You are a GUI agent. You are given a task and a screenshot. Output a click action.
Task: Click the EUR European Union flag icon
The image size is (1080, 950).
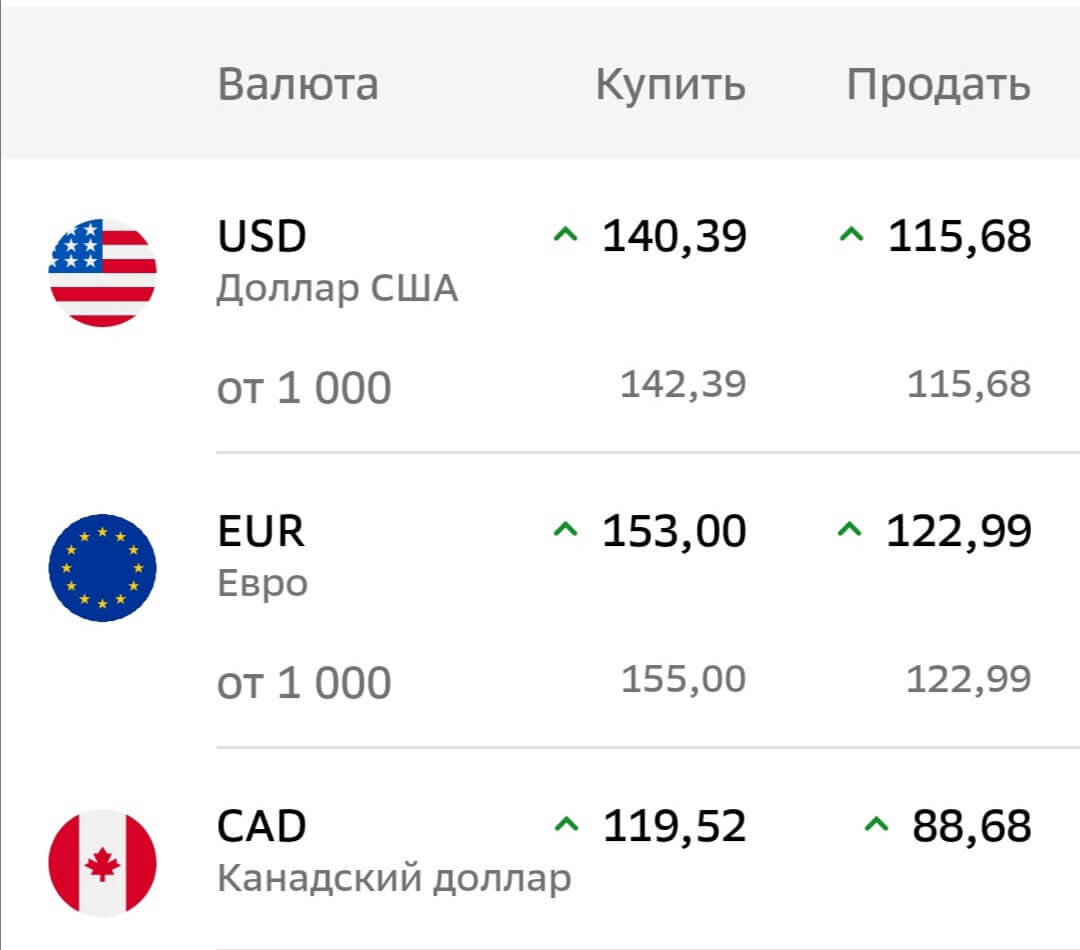104,567
